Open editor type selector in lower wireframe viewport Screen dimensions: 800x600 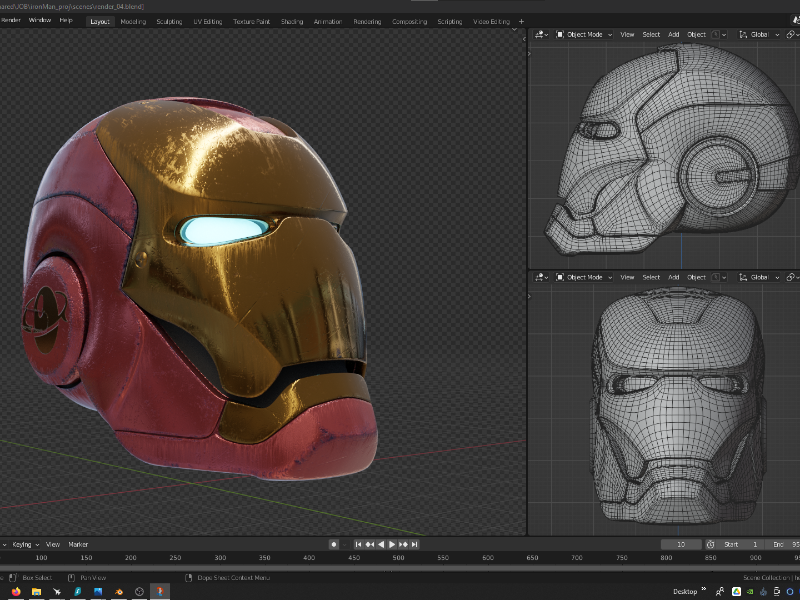click(541, 277)
